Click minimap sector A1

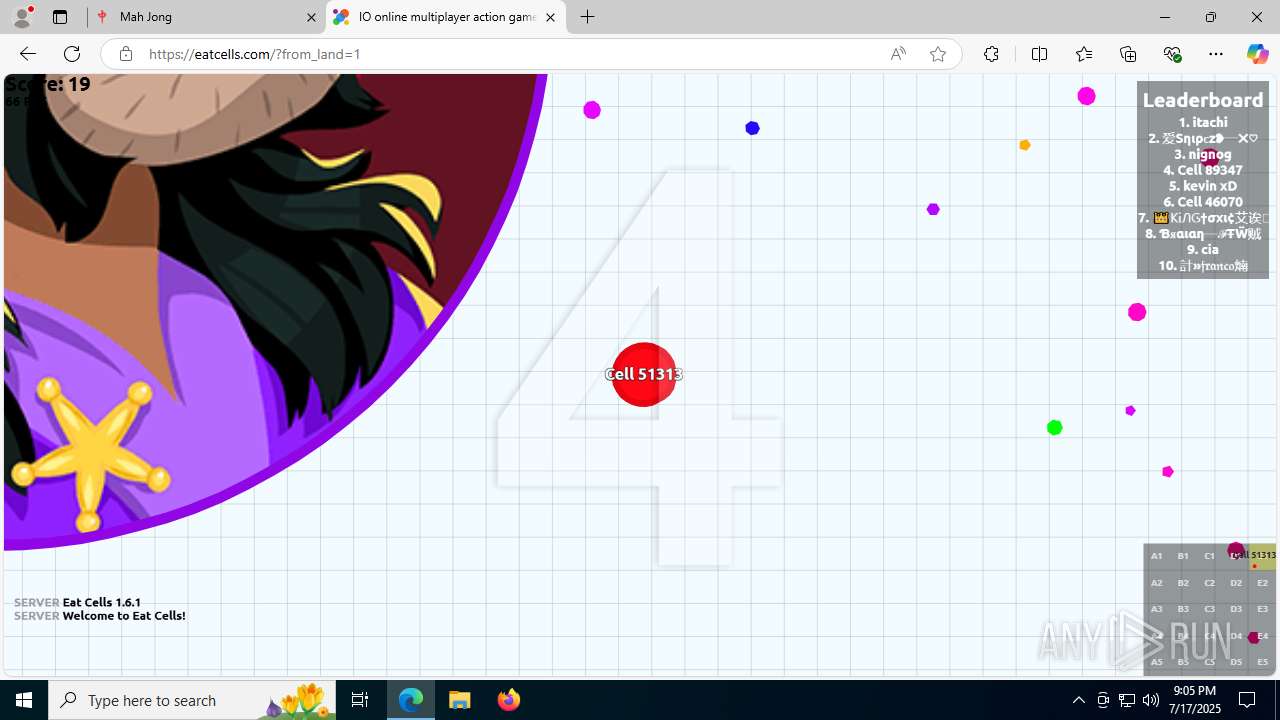(x=1156, y=556)
